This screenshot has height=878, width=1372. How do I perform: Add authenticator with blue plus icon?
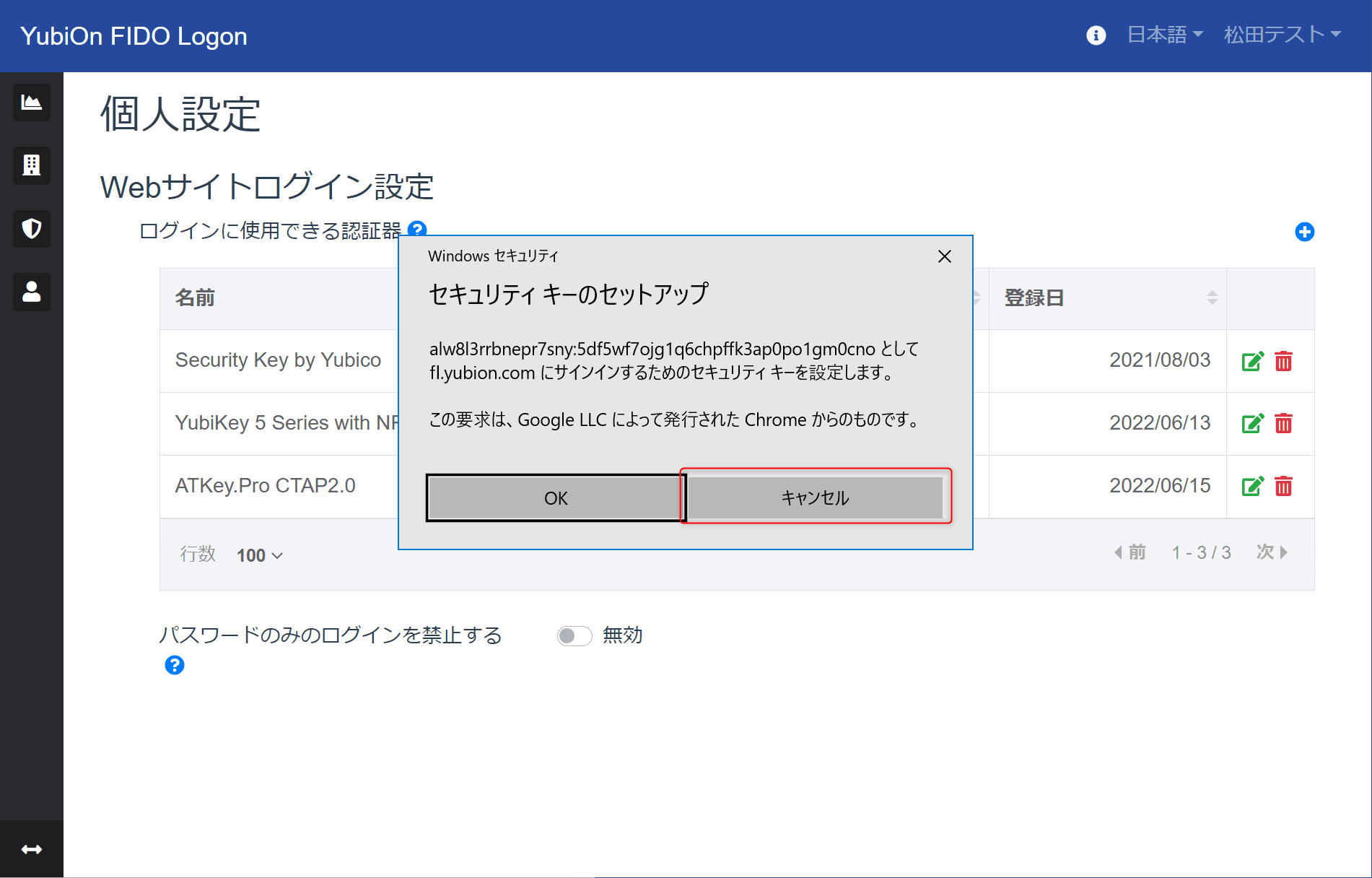1304,232
